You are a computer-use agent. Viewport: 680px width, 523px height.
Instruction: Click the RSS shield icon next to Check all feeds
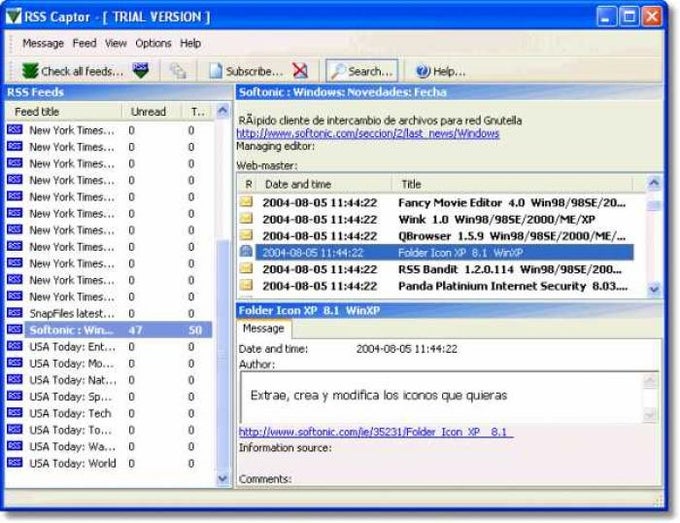141,70
